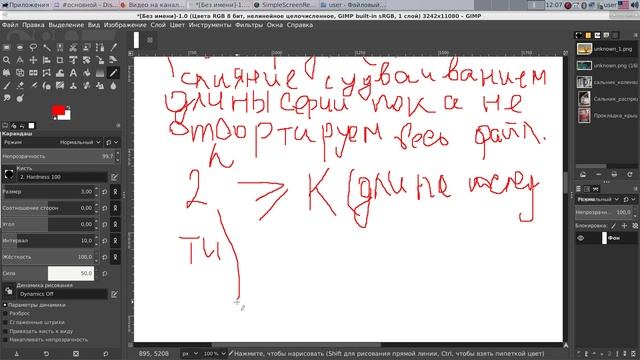Open the images dock configuration menu

(x=635, y=36)
